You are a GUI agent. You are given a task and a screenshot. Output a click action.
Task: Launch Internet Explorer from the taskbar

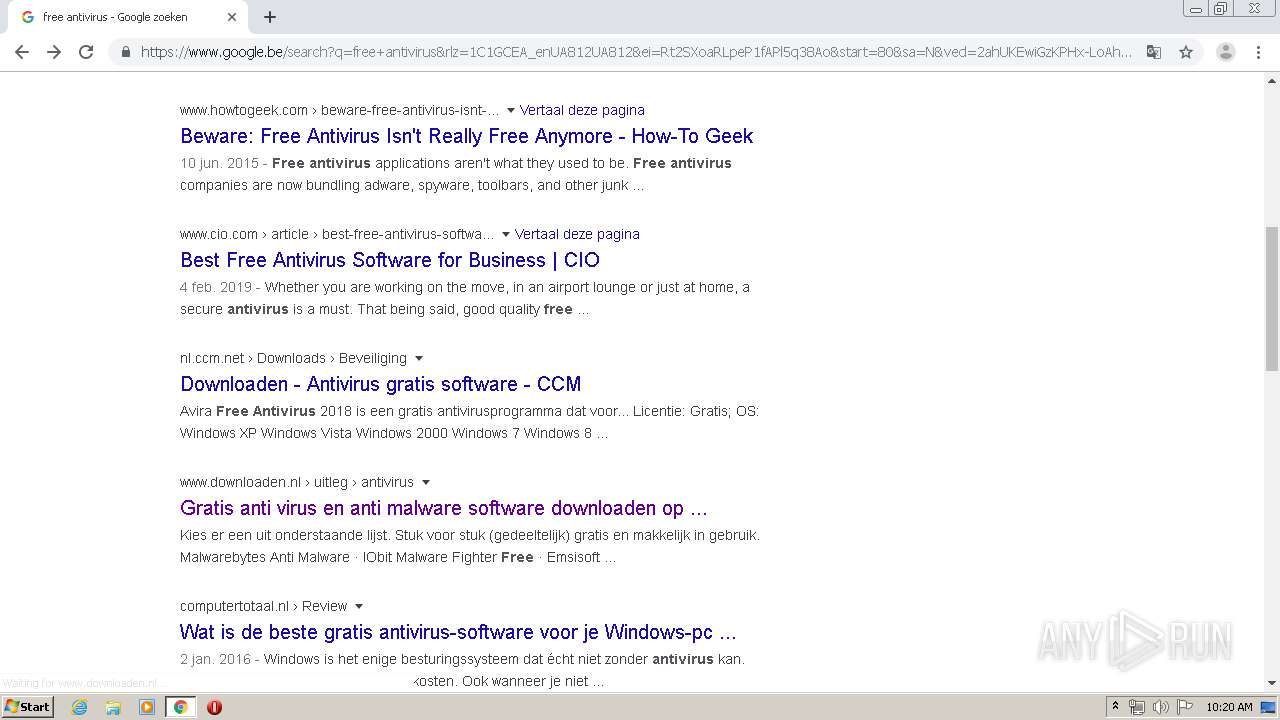(x=80, y=707)
